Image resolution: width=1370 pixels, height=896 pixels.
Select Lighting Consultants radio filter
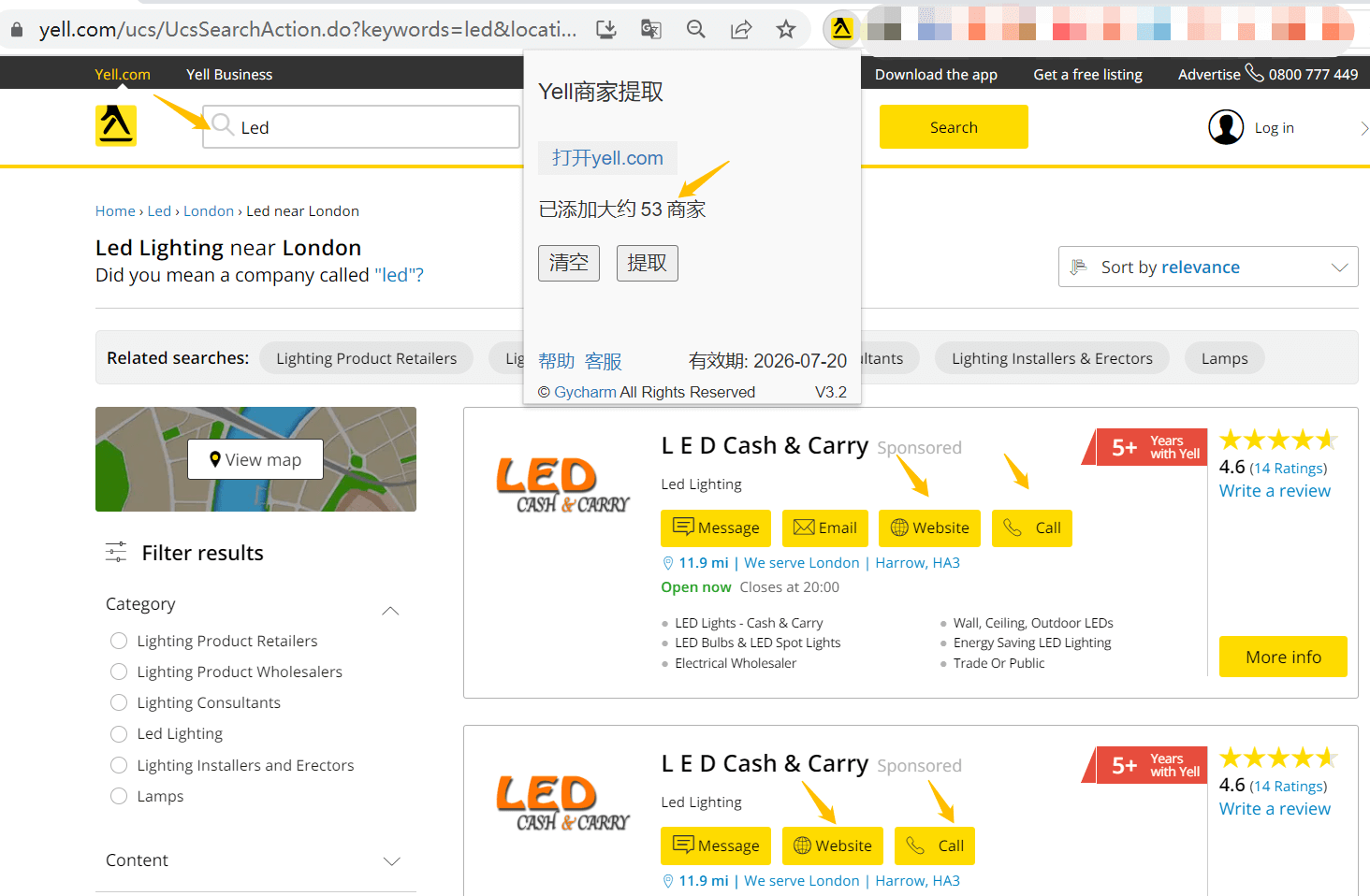pos(119,702)
